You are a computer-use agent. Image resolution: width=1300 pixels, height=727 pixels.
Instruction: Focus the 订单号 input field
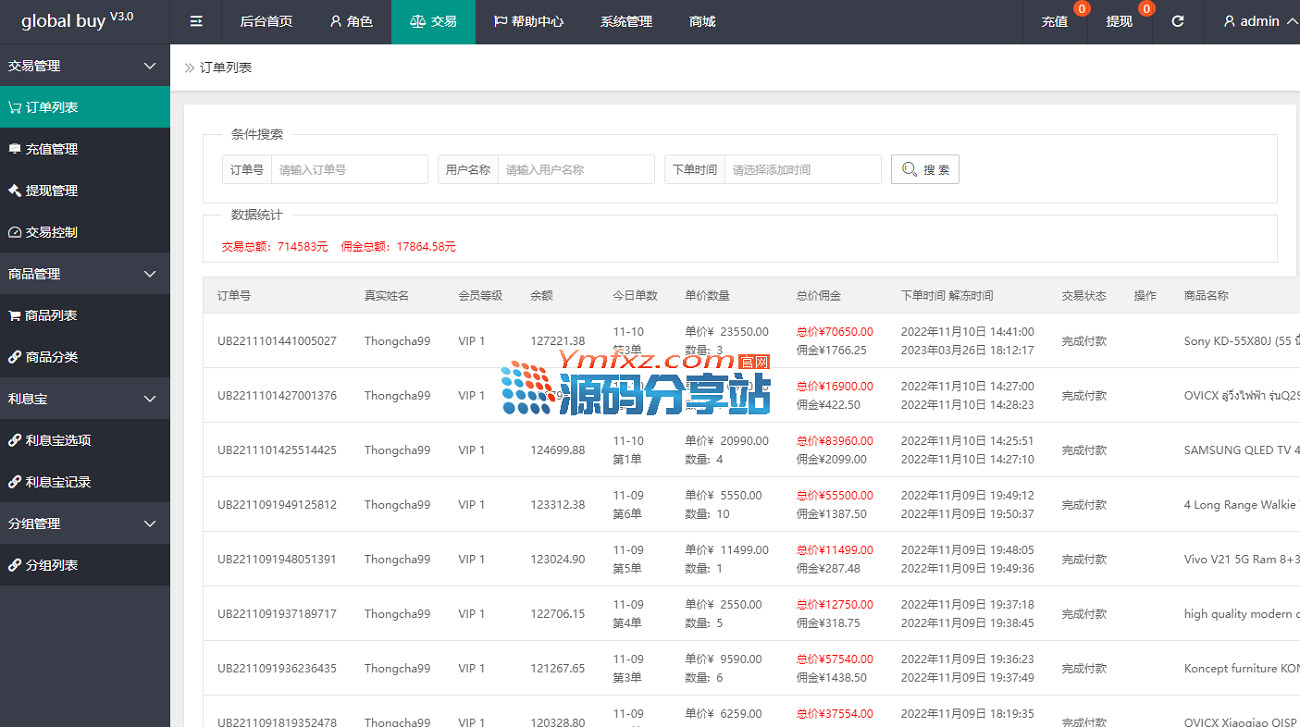tap(349, 170)
